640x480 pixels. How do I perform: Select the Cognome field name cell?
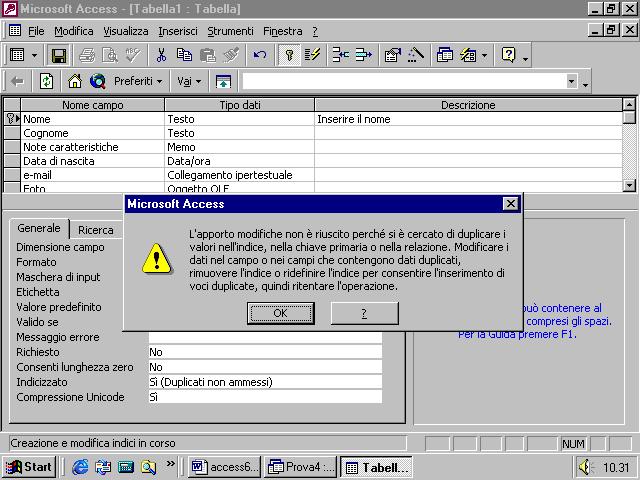click(x=93, y=133)
